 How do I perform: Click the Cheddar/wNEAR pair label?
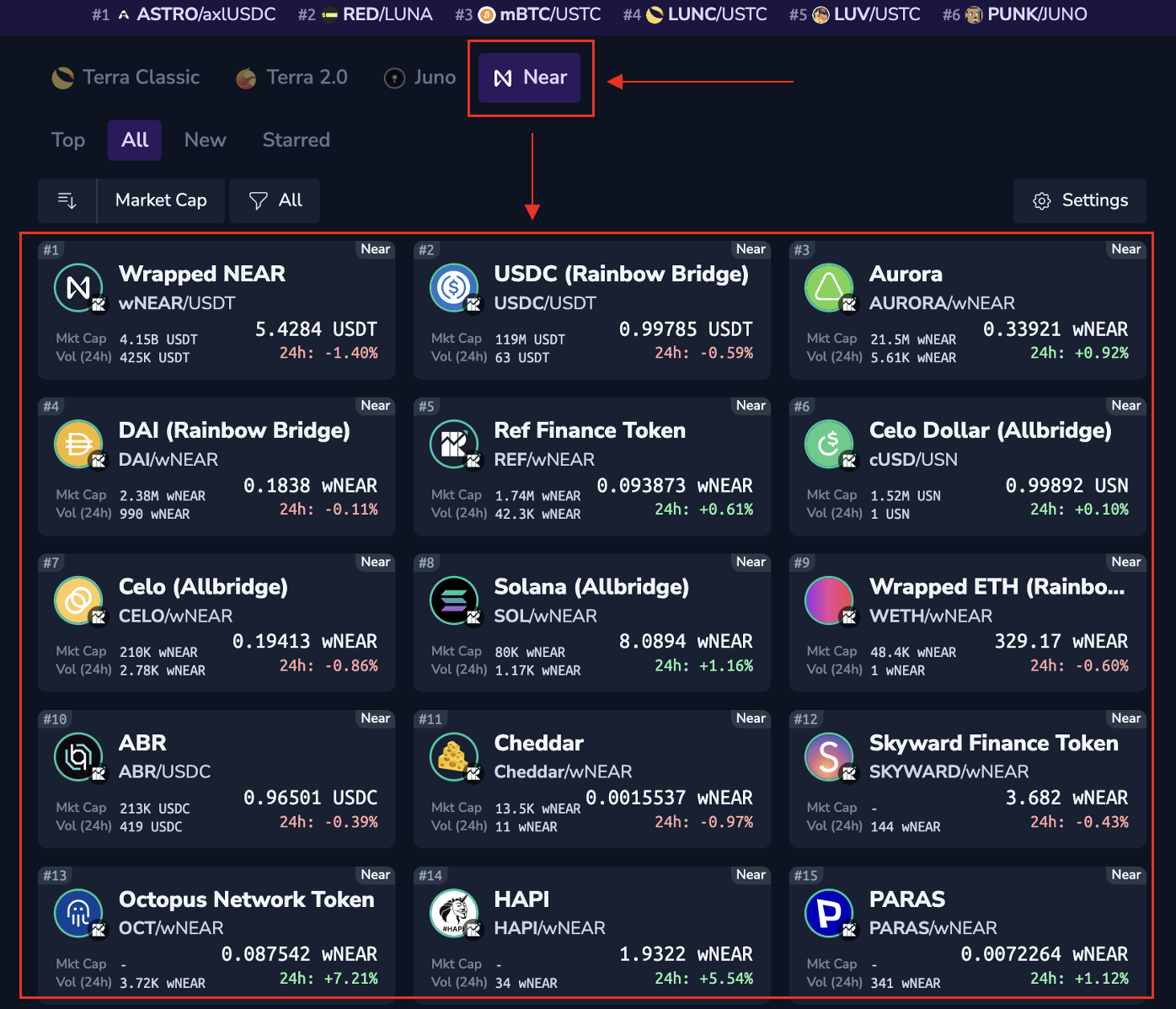563,772
